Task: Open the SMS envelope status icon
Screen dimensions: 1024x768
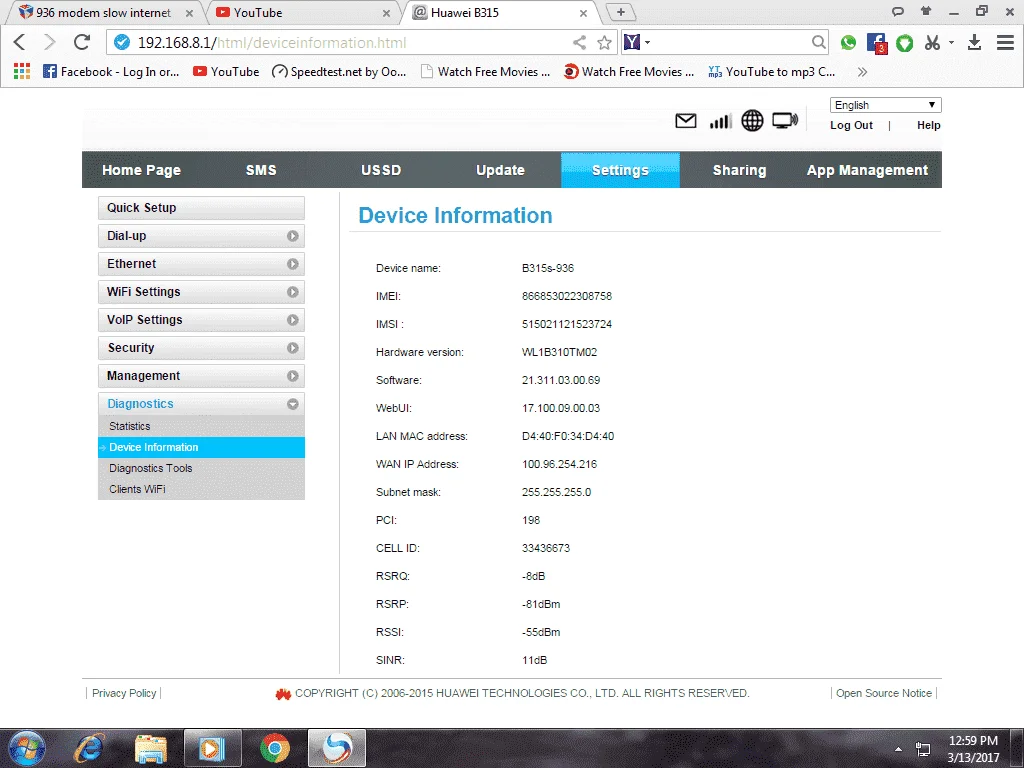Action: tap(685, 121)
